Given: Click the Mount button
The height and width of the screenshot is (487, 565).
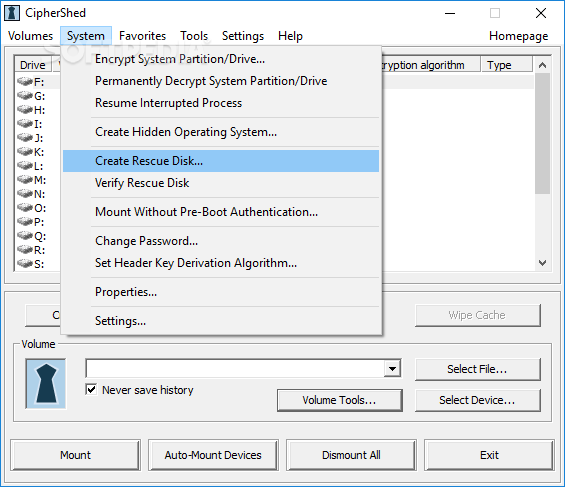Looking at the screenshot, I should [75, 455].
